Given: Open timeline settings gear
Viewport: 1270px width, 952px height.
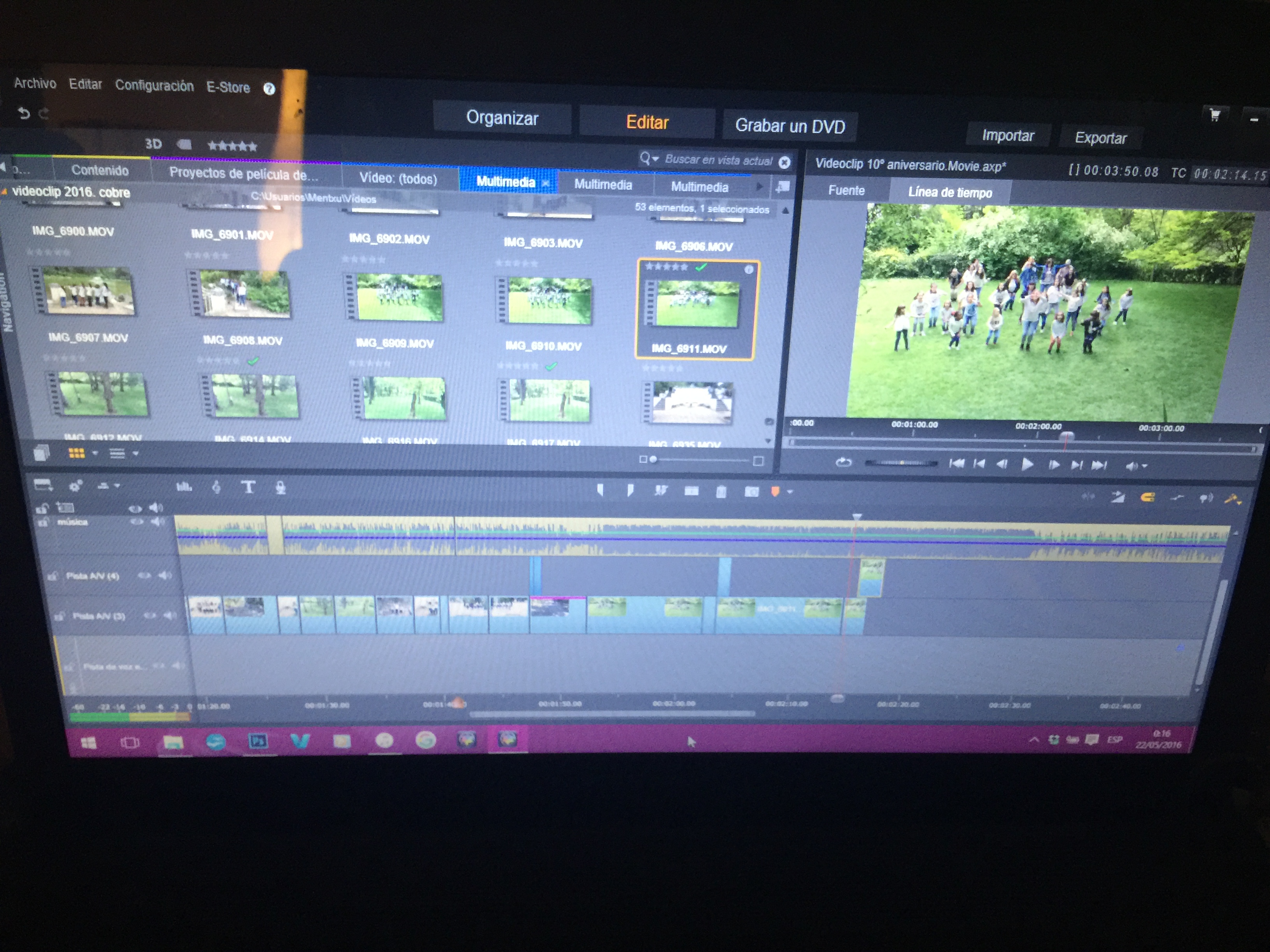Looking at the screenshot, I should pos(75,486).
